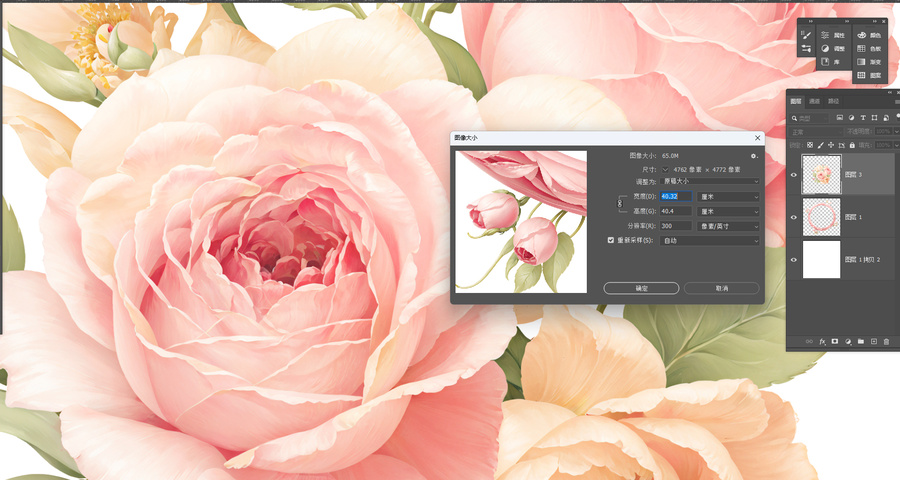Add a layer mask

835,342
